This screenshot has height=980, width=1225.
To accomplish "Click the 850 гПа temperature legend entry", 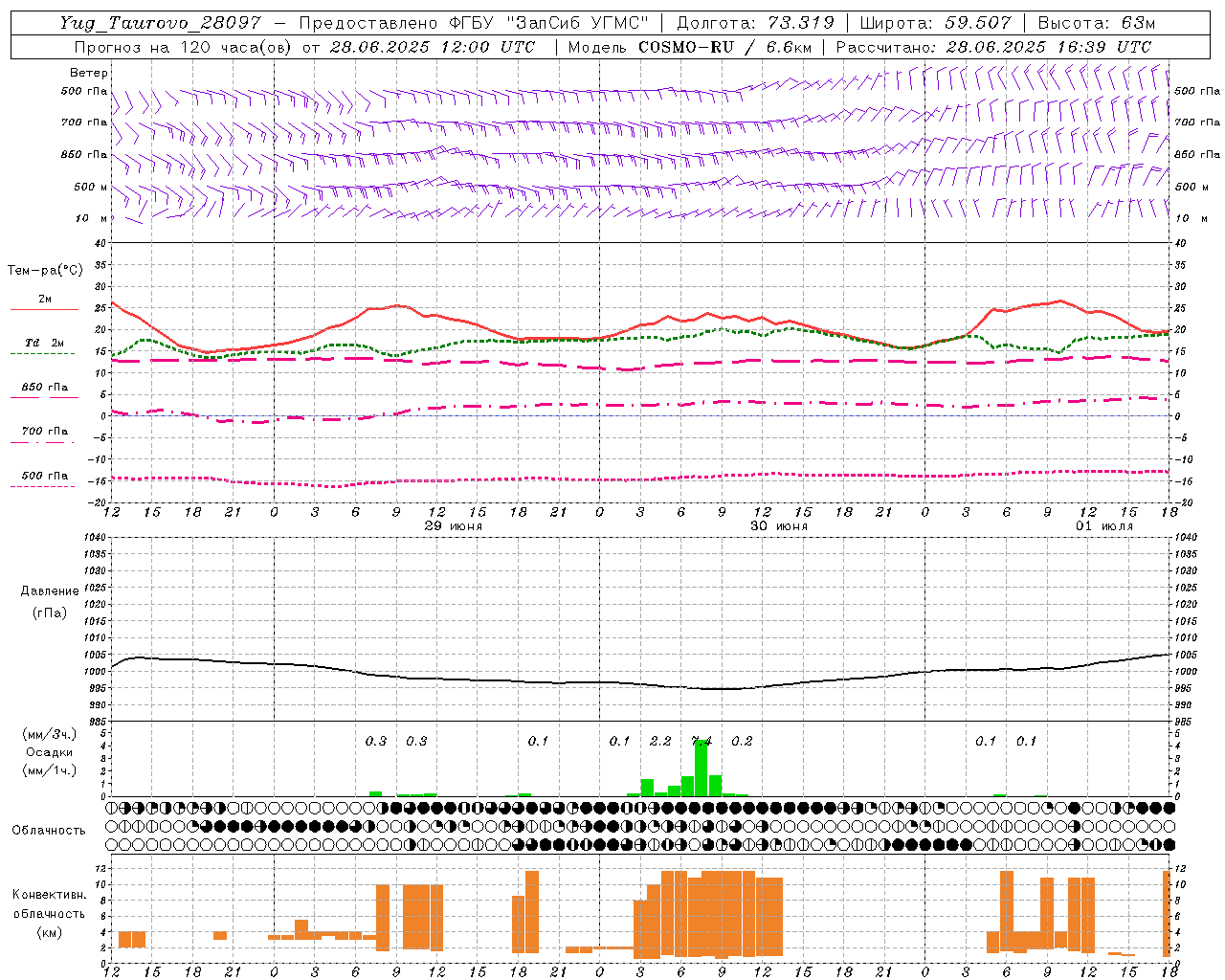I will click(x=44, y=388).
